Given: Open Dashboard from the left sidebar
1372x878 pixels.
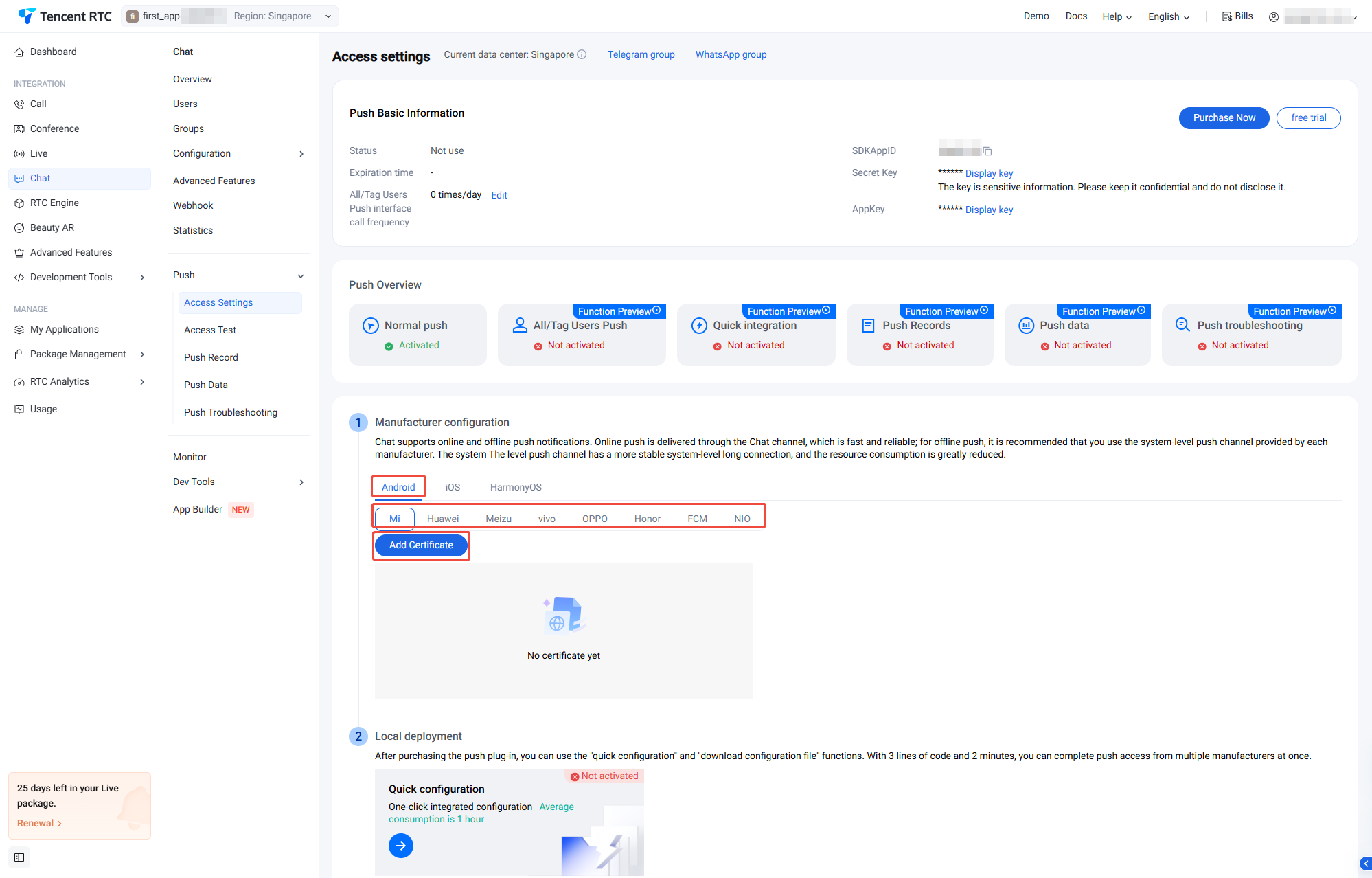Looking at the screenshot, I should pyautogui.click(x=53, y=52).
